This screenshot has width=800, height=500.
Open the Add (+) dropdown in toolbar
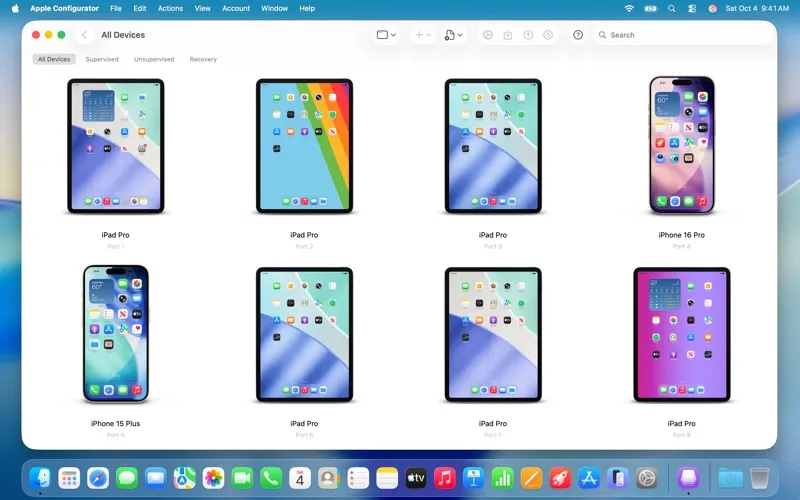click(423, 35)
